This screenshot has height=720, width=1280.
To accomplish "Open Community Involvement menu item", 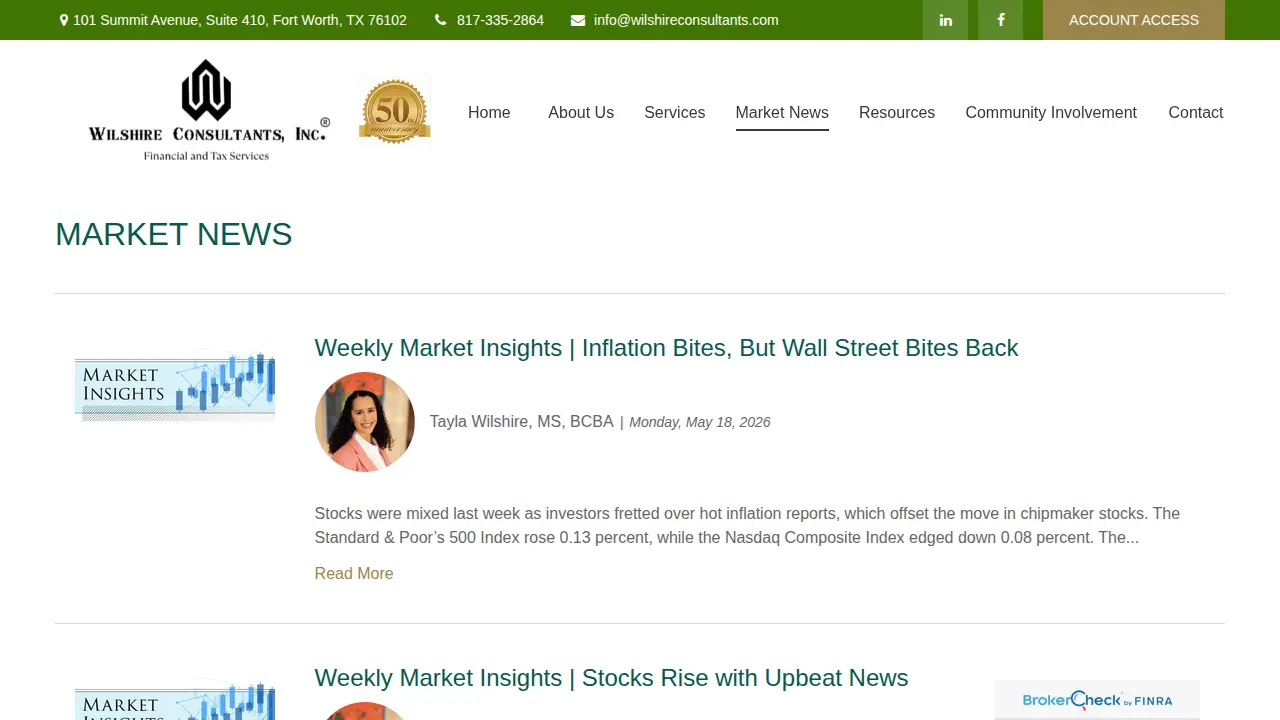I will 1051,112.
